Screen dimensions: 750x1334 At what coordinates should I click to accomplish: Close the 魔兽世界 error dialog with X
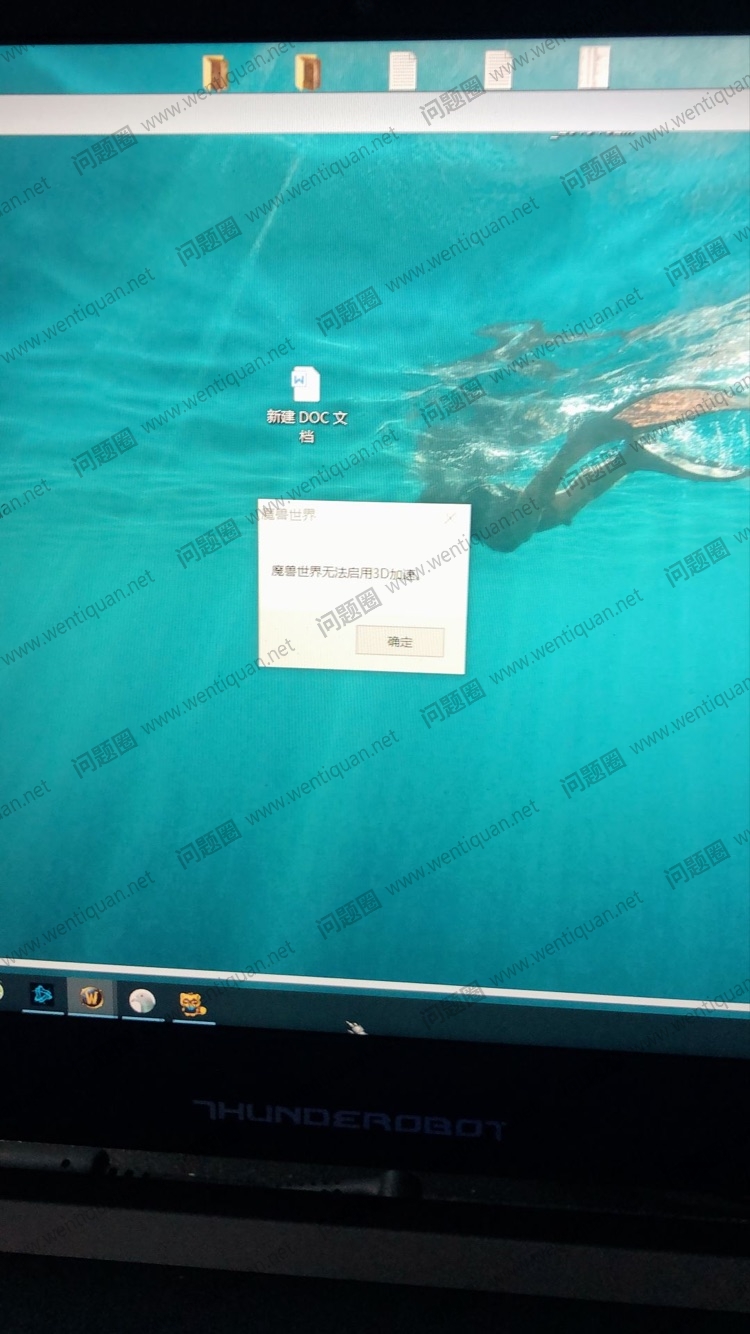[449, 518]
